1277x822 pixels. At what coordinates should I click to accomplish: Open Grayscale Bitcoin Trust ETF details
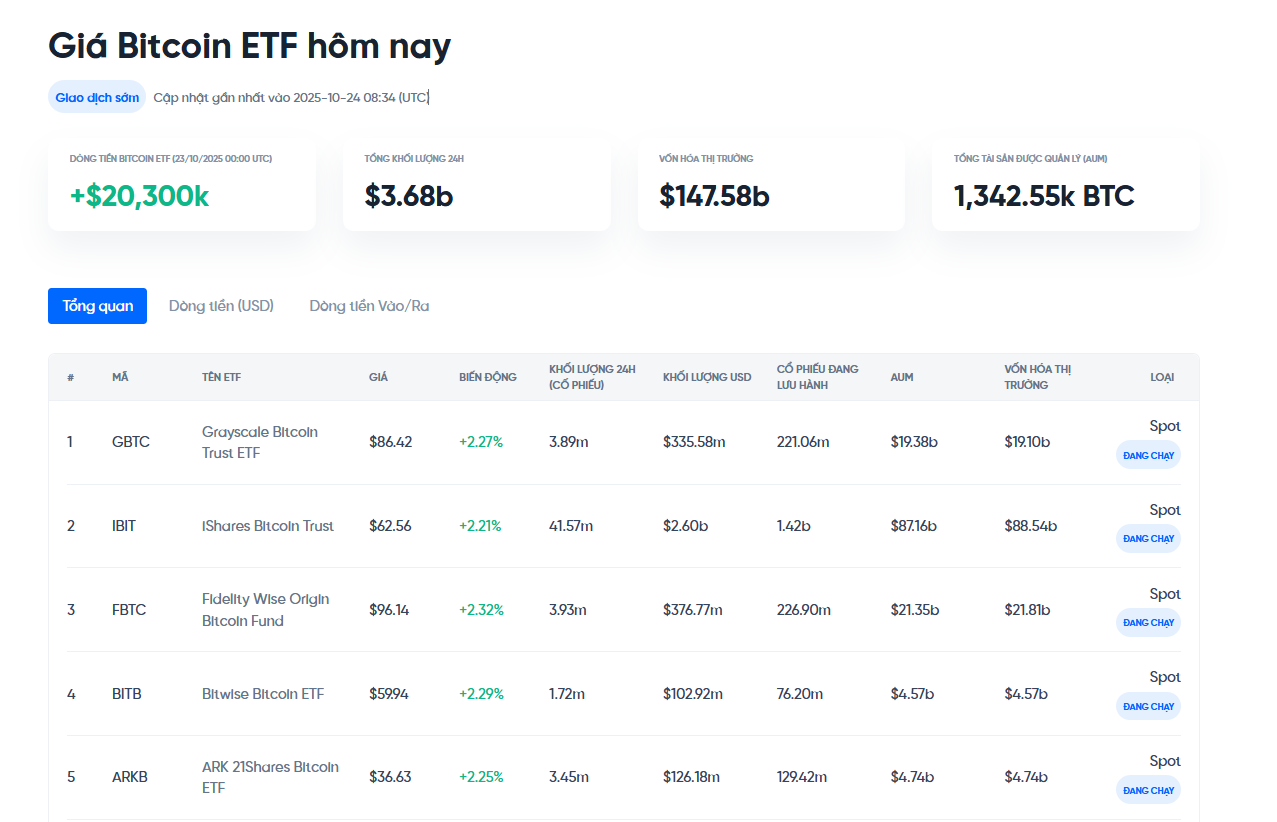click(258, 441)
